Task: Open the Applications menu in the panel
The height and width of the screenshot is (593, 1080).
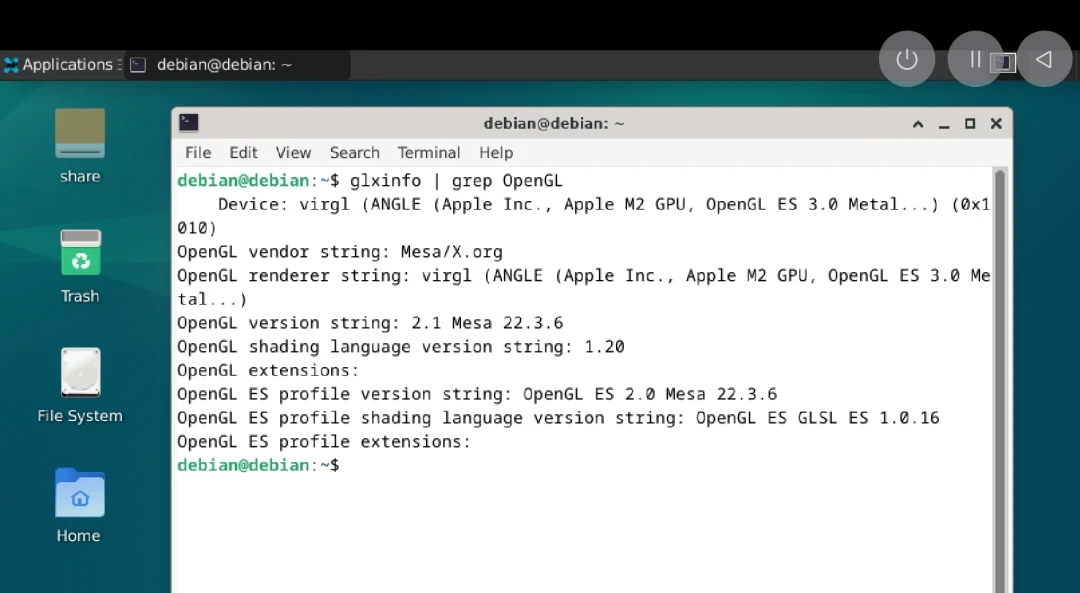Action: click(x=60, y=65)
